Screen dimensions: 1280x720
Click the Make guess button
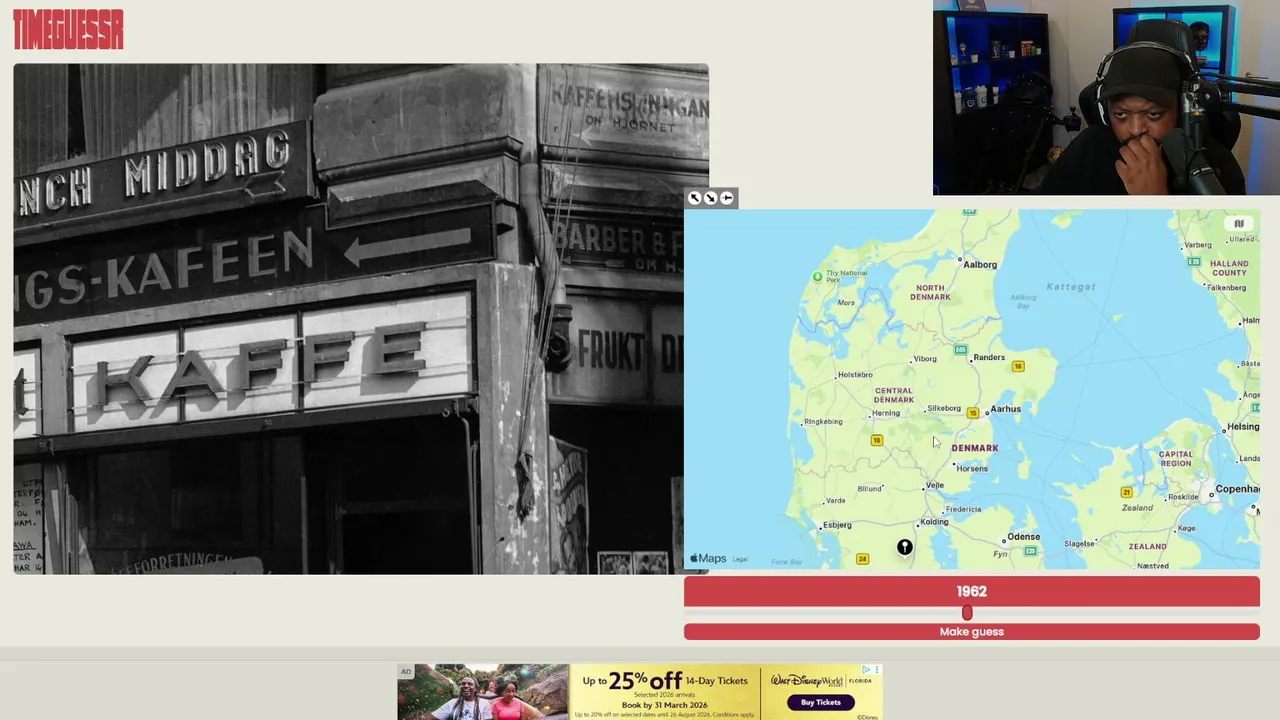click(972, 632)
